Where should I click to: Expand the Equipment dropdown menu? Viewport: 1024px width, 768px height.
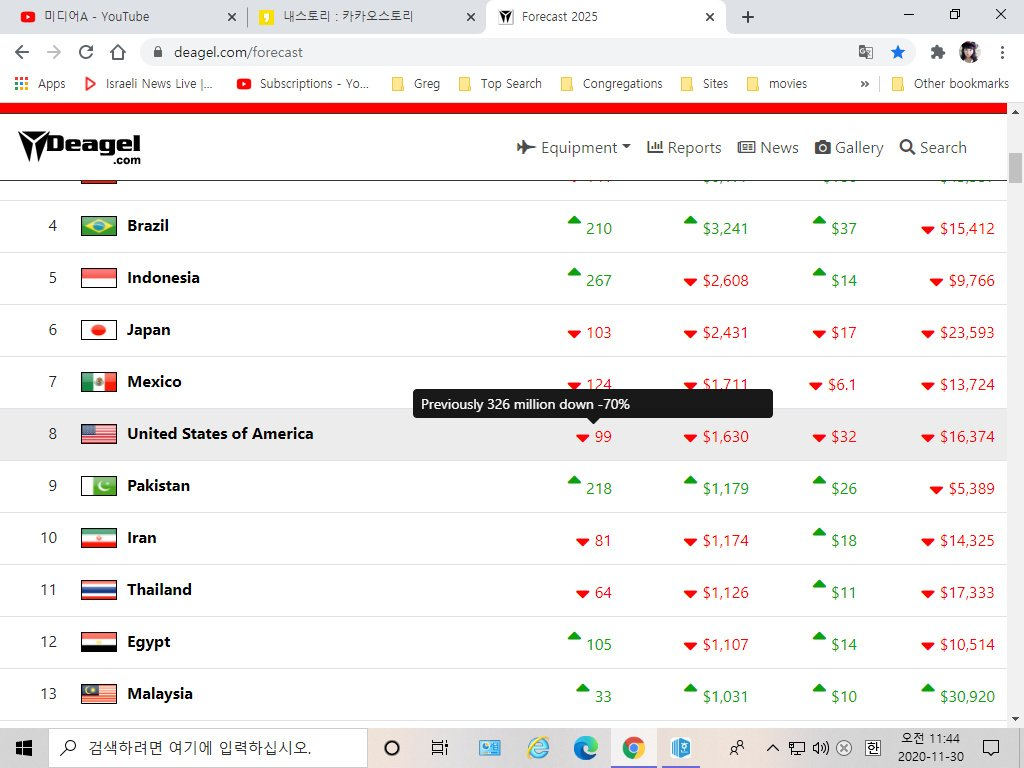574,147
